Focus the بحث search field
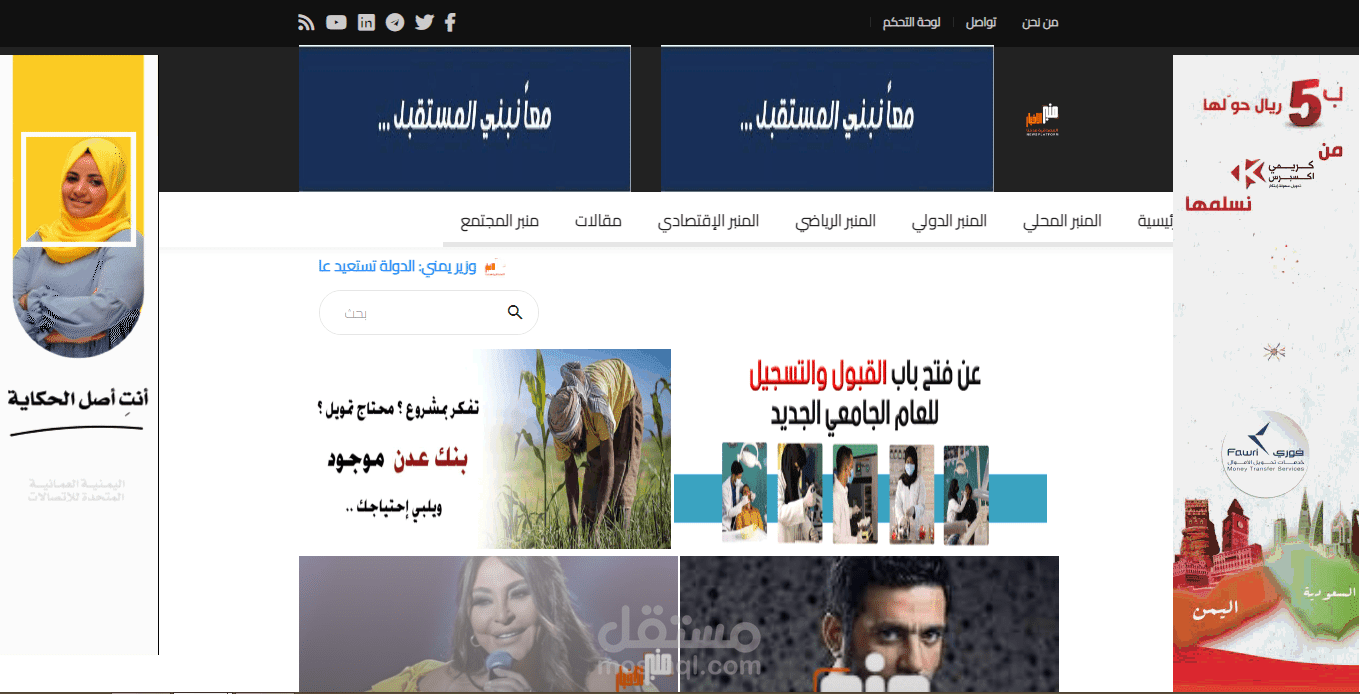This screenshot has width=1360, height=694. 428,313
